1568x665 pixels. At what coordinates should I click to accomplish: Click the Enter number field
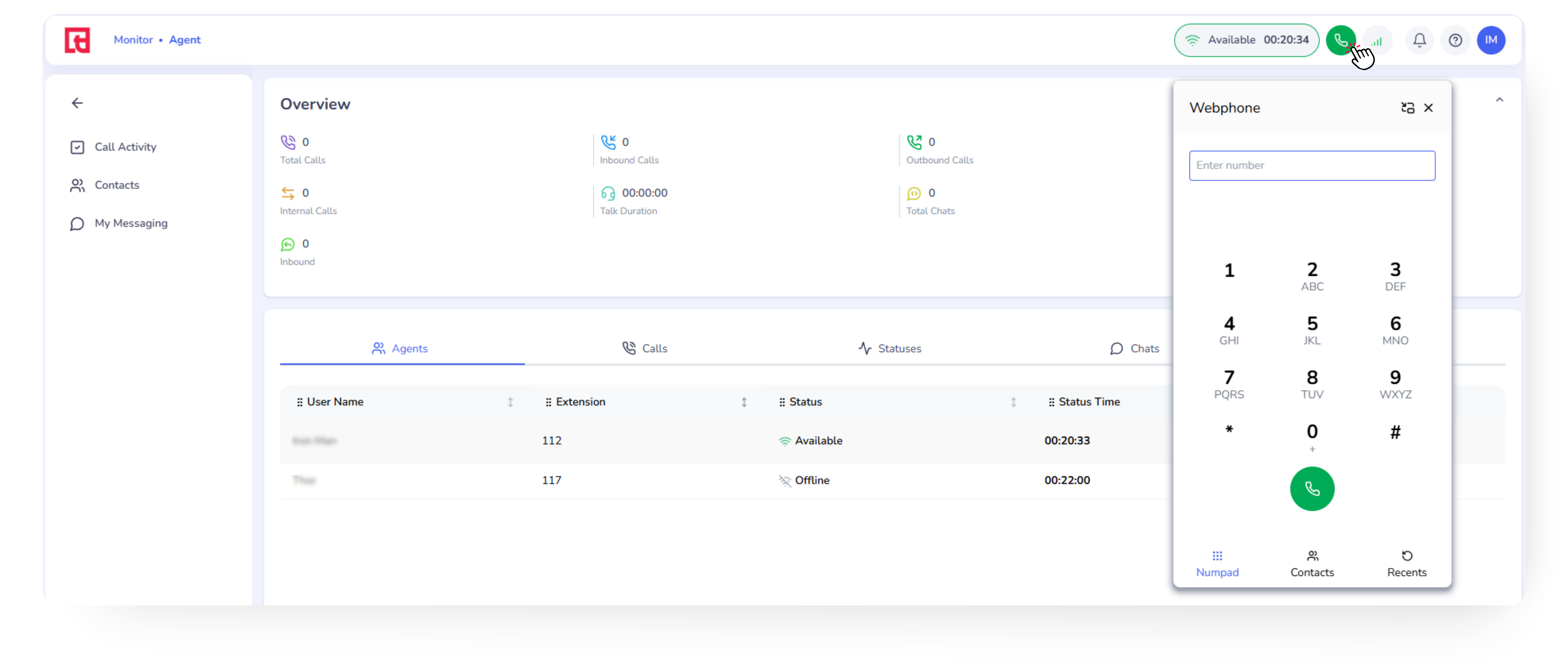coord(1312,166)
